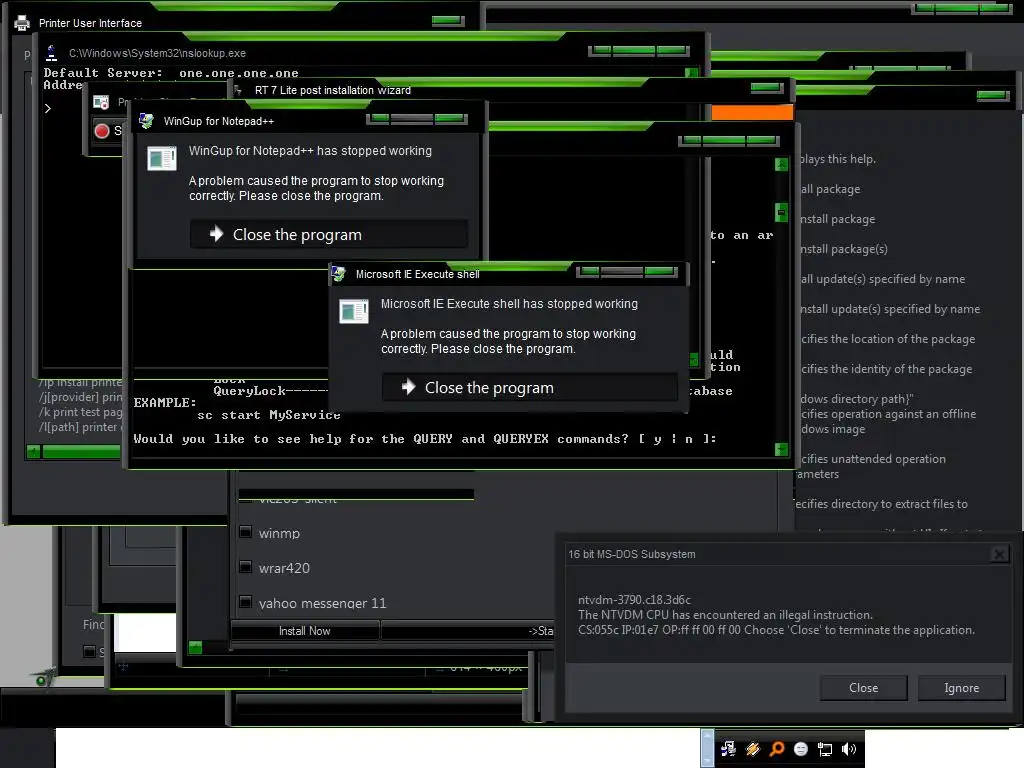Open the volume speaker tray icon
The image size is (1024, 768).
coord(849,749)
